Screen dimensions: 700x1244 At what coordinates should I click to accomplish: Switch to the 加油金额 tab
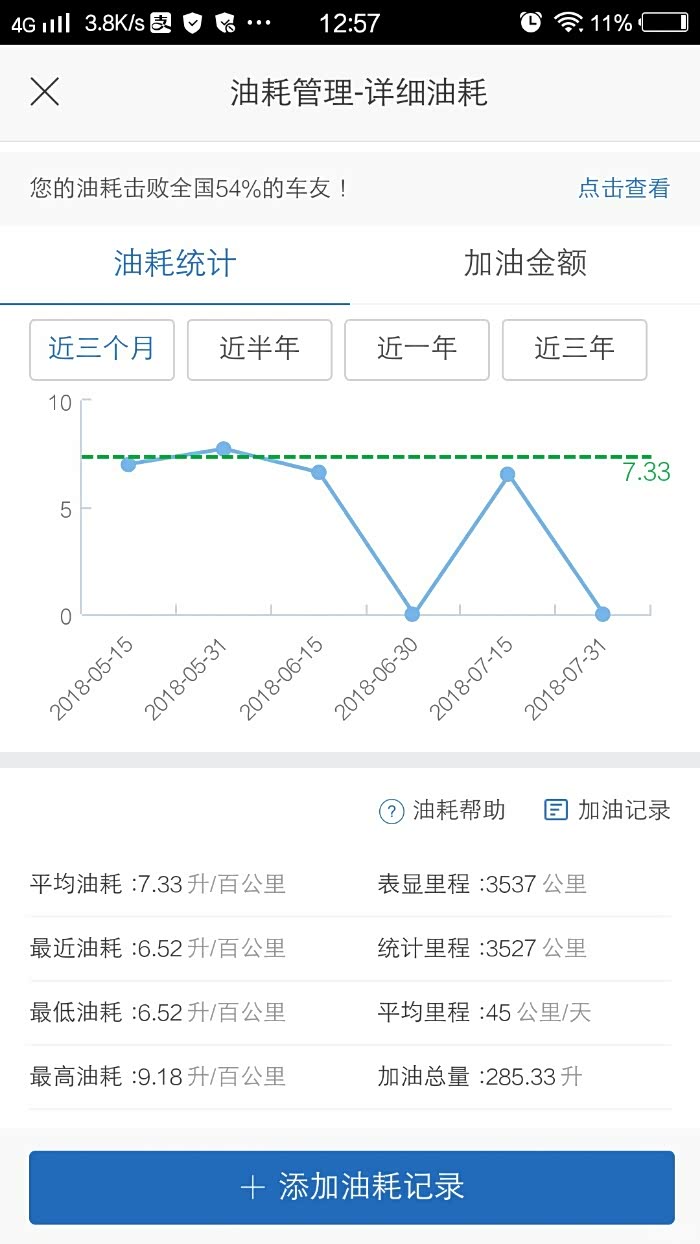pos(525,264)
